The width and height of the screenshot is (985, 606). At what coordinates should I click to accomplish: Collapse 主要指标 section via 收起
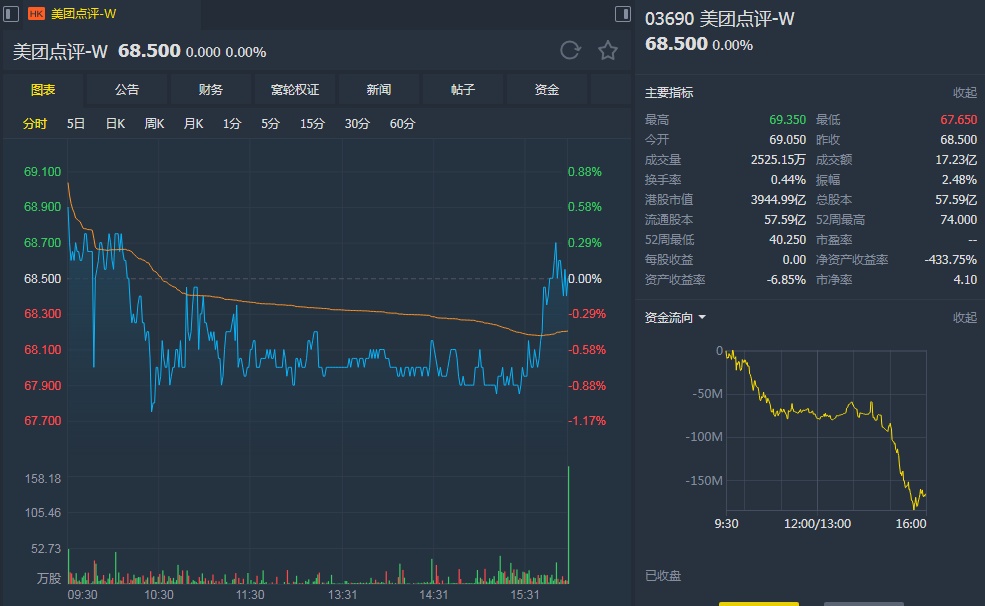(964, 93)
